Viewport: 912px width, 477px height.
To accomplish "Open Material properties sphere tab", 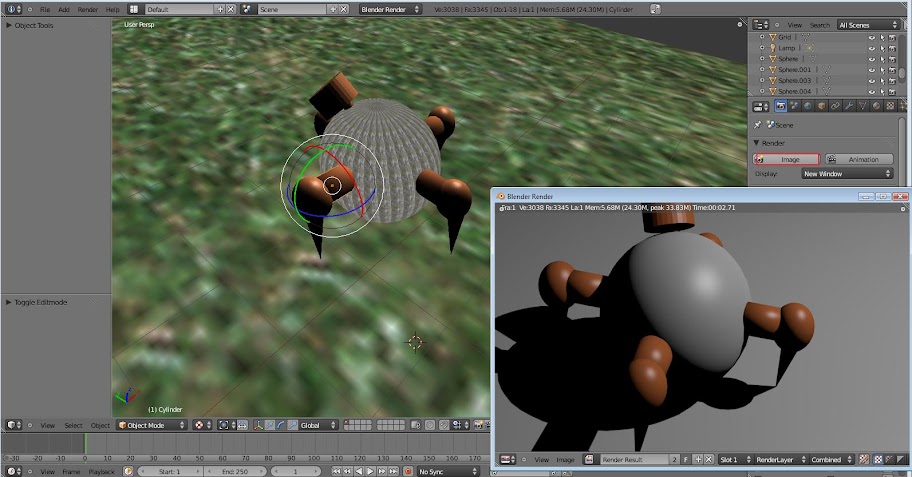I will click(876, 106).
